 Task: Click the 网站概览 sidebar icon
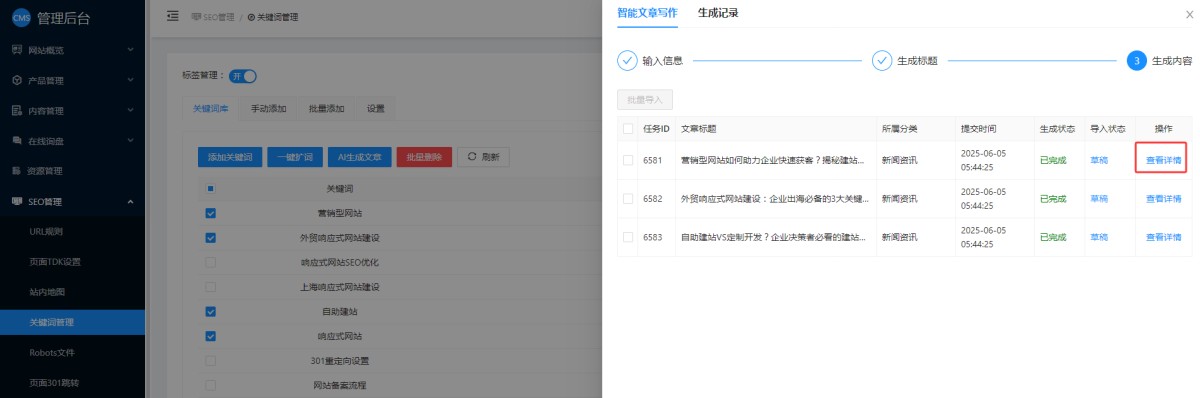click(17, 49)
